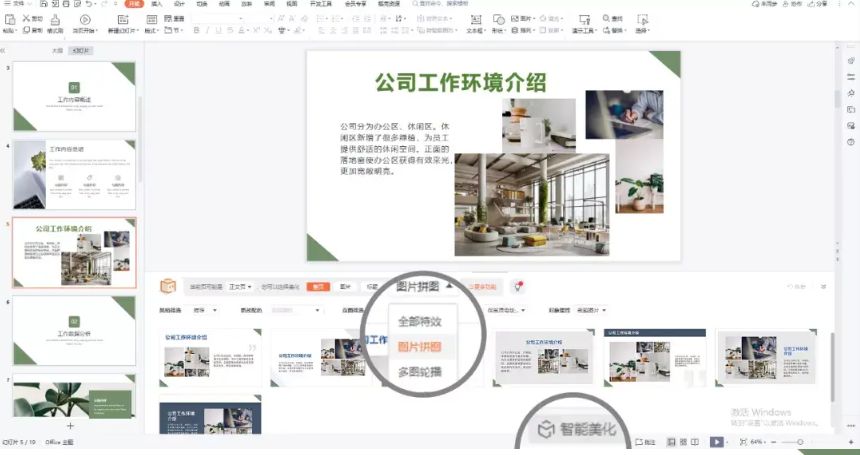Open the Arrange (排列) dropdown

point(523,31)
